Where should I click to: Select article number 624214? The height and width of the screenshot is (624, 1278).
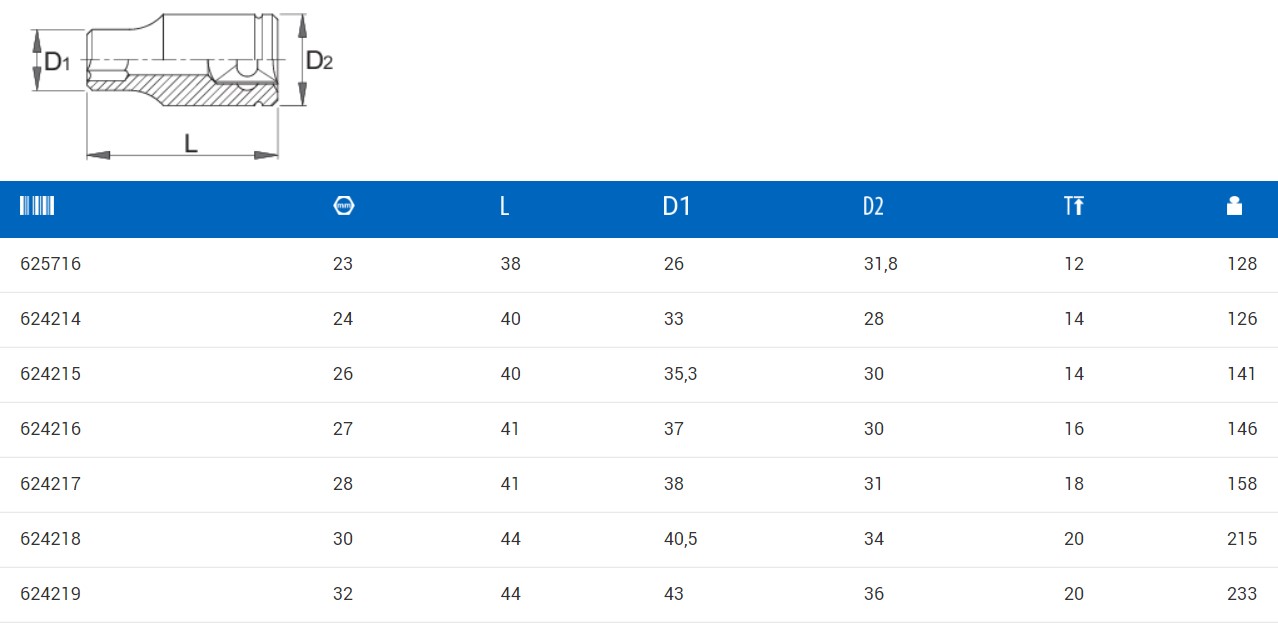(x=51, y=319)
